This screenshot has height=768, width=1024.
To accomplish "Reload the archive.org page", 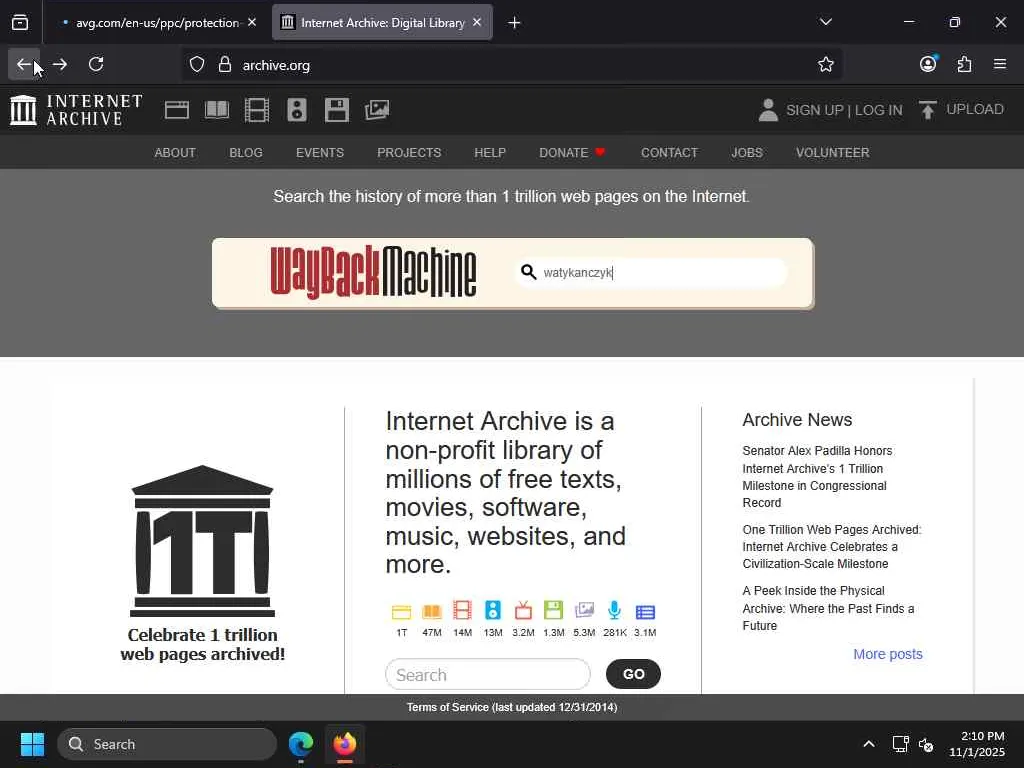I will point(96,64).
